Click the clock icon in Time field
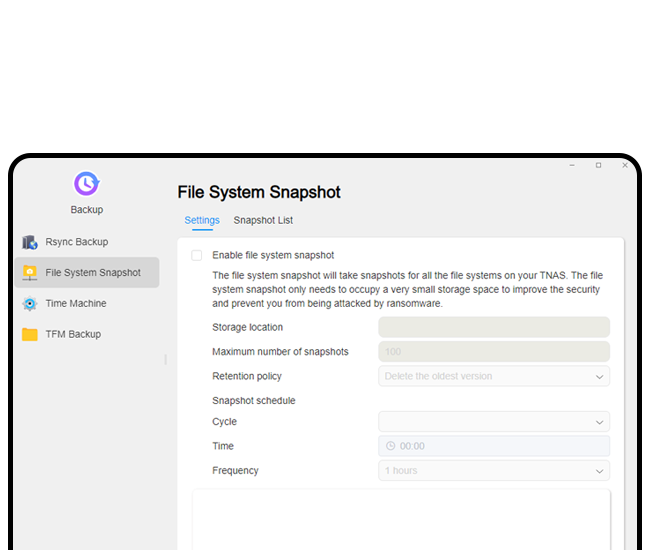The width and height of the screenshot is (648, 550). pos(390,446)
